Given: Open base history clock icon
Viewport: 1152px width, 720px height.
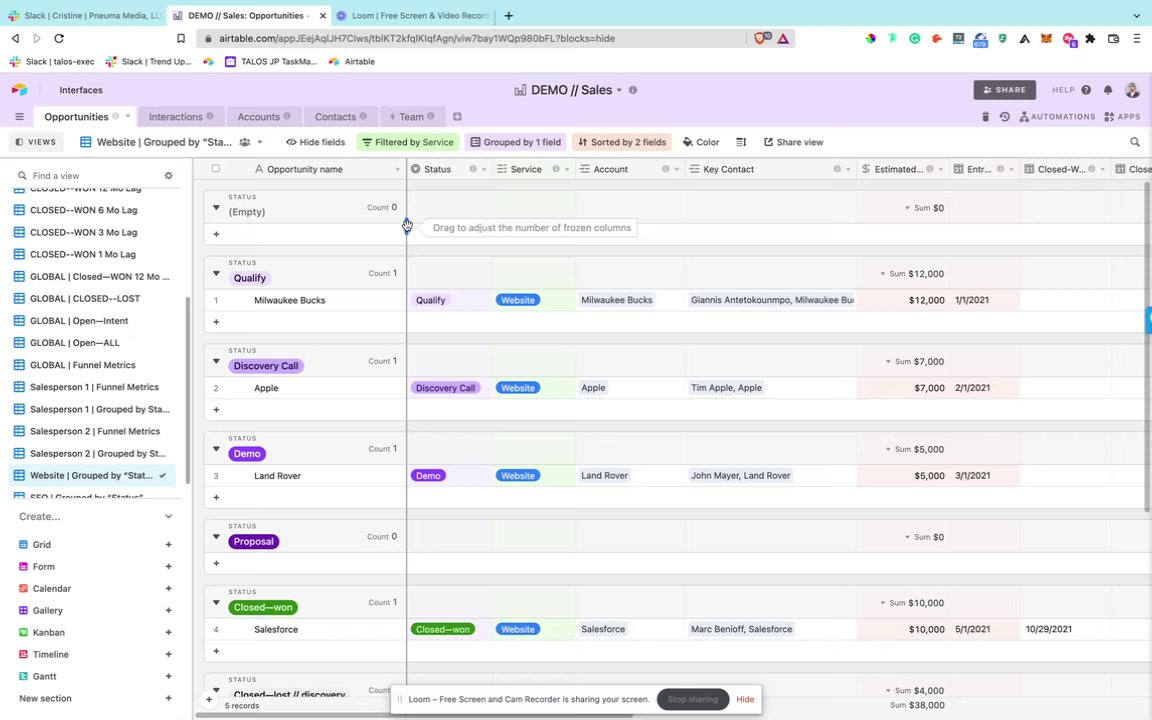Looking at the screenshot, I should click(x=1004, y=117).
